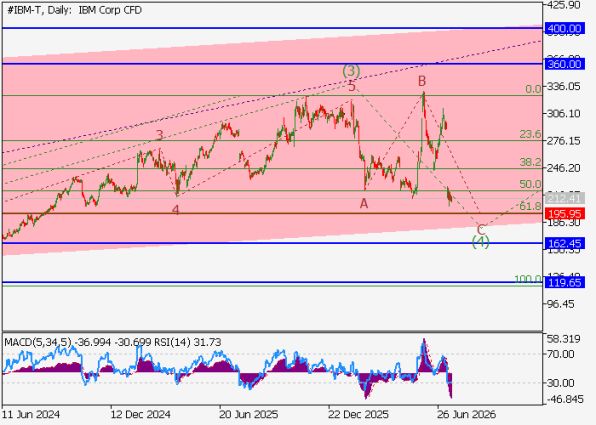Click the 70.00 RSI level value
The image size is (596, 425).
coord(561,354)
